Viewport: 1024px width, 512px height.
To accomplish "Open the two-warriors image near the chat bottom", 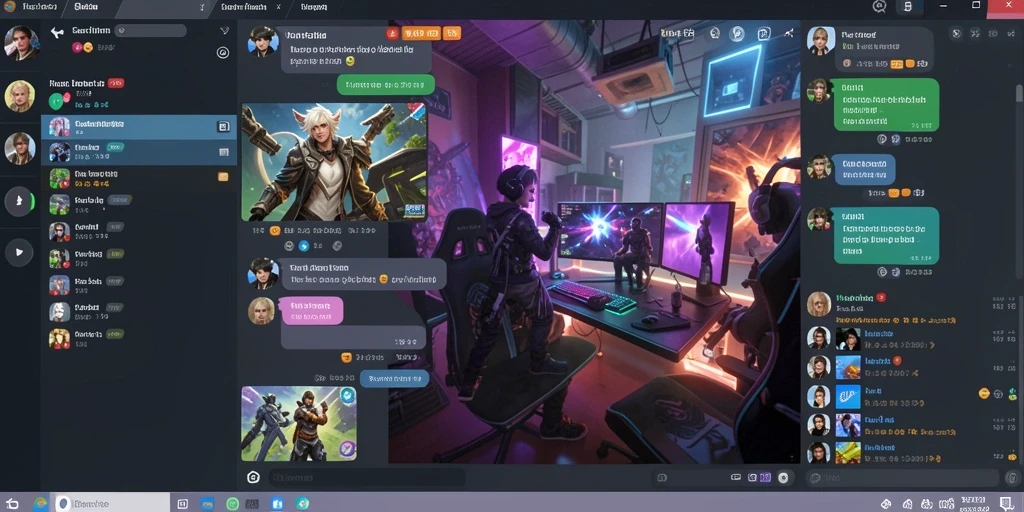I will coord(300,424).
